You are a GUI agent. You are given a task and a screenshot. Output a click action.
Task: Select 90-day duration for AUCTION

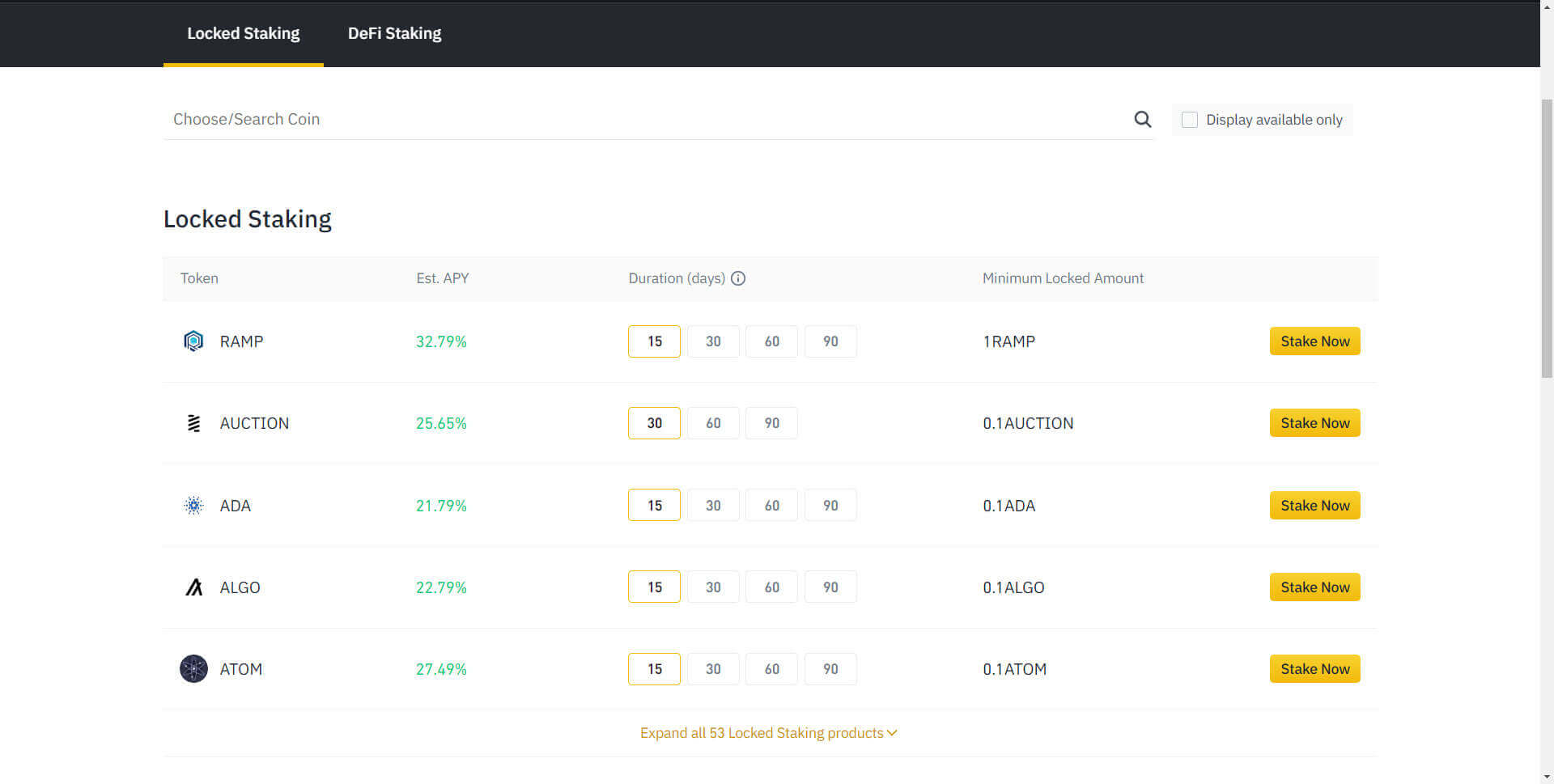(x=772, y=423)
